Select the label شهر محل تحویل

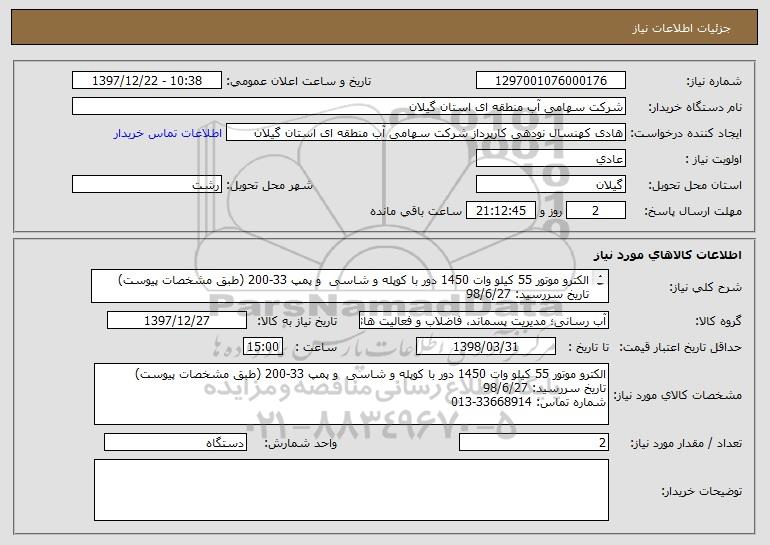[x=269, y=185]
